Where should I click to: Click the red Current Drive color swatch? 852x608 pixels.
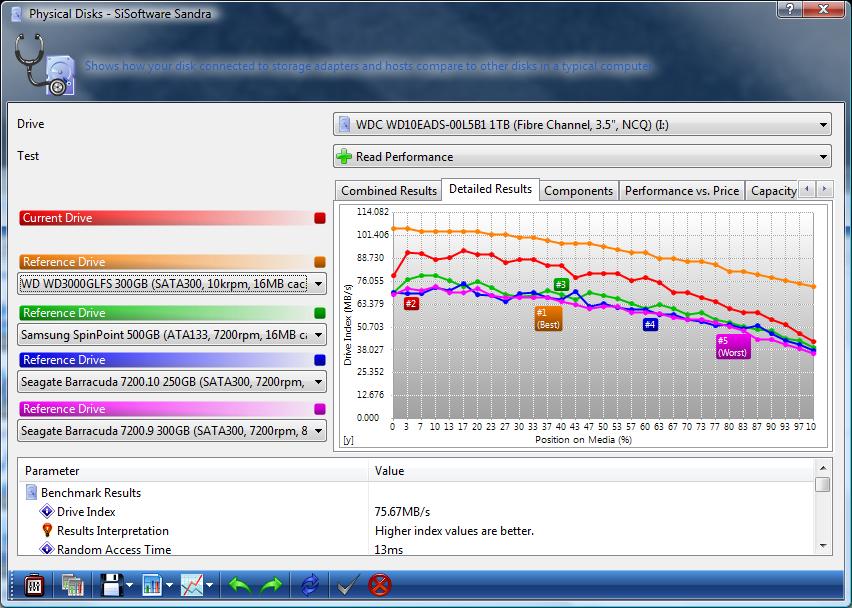coord(320,218)
